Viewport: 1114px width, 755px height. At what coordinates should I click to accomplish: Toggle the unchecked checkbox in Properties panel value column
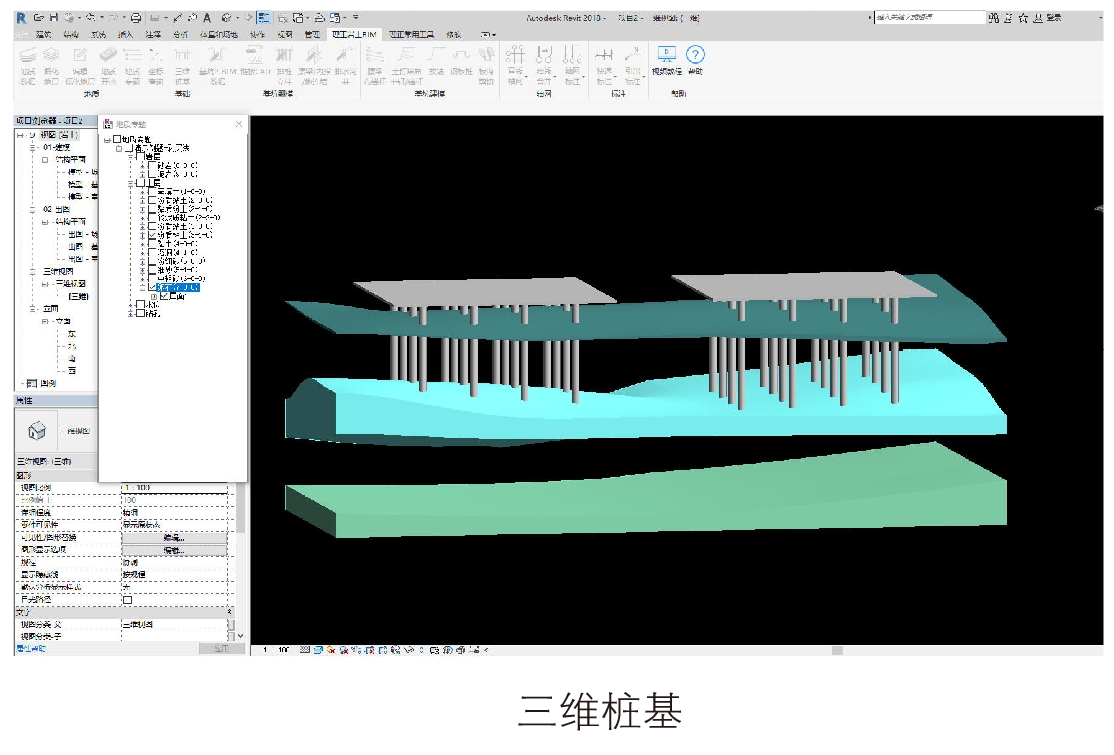click(128, 599)
